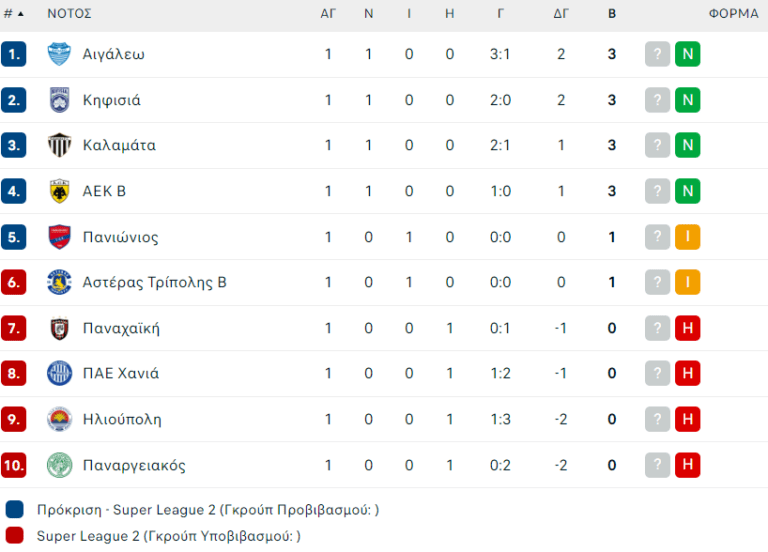Select the ΦΟΡΜΑ column header
This screenshot has height=552, width=768.
(x=735, y=14)
